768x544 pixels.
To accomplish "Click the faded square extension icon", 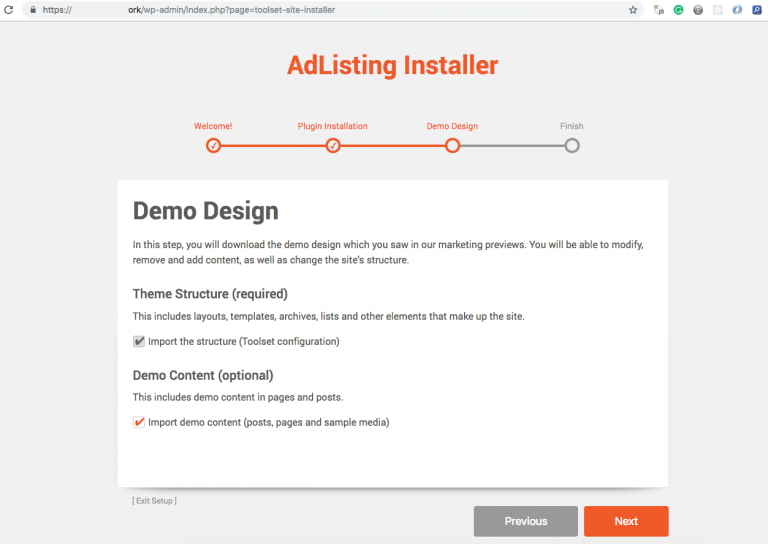I will [718, 10].
